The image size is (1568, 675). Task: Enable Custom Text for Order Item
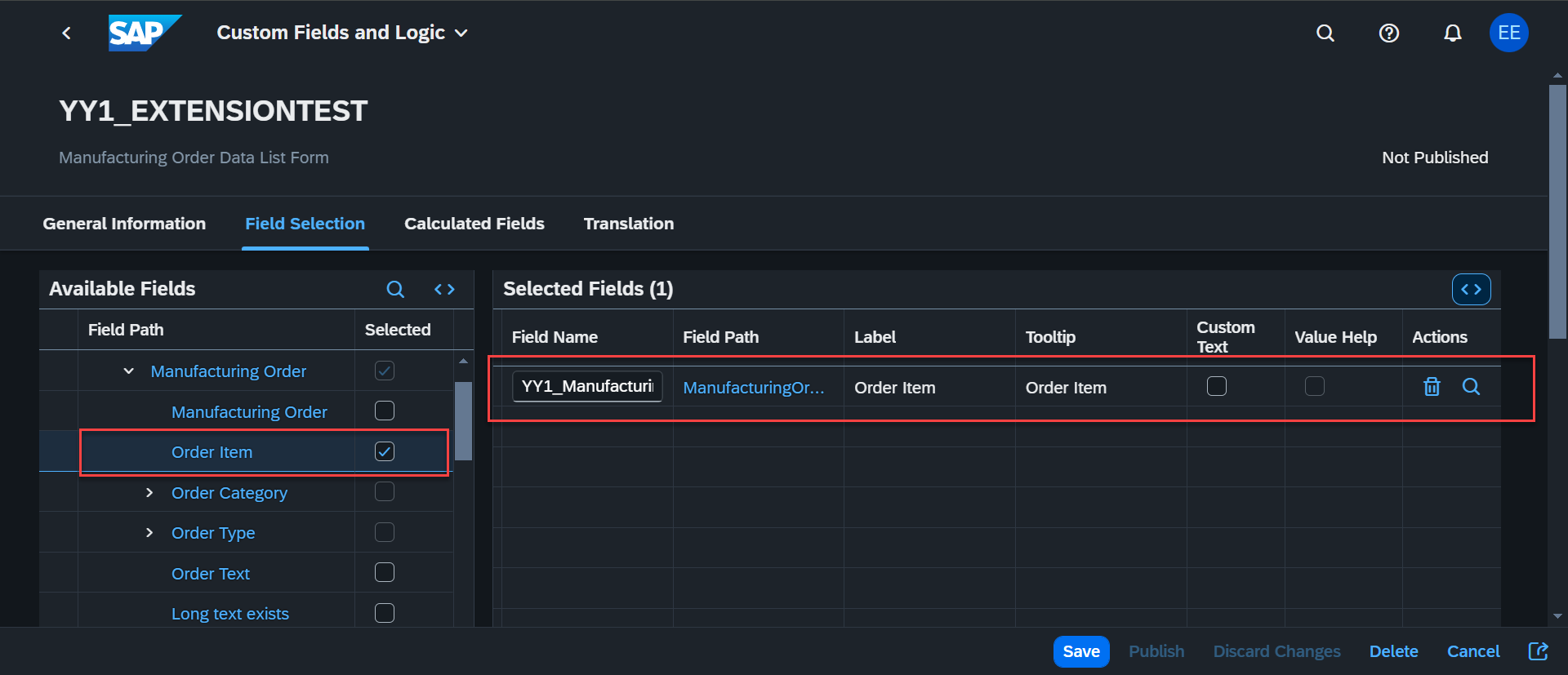[x=1217, y=386]
